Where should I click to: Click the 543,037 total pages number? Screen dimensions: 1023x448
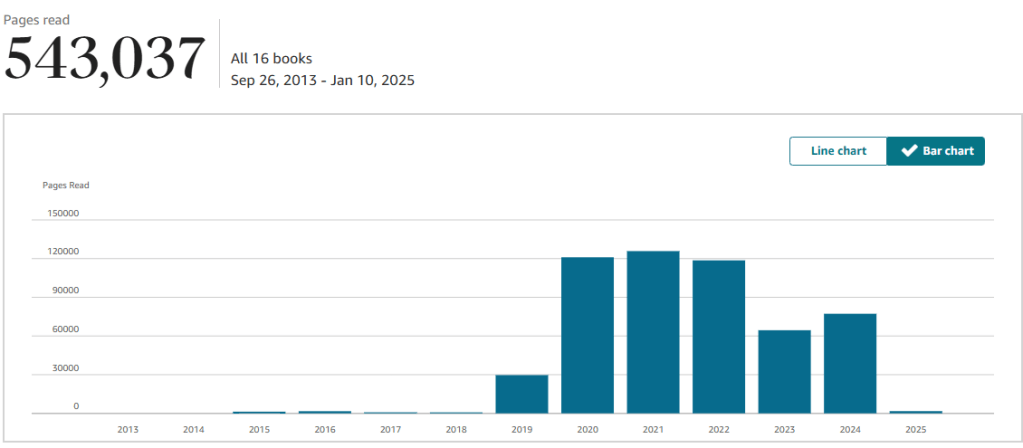click(x=105, y=60)
